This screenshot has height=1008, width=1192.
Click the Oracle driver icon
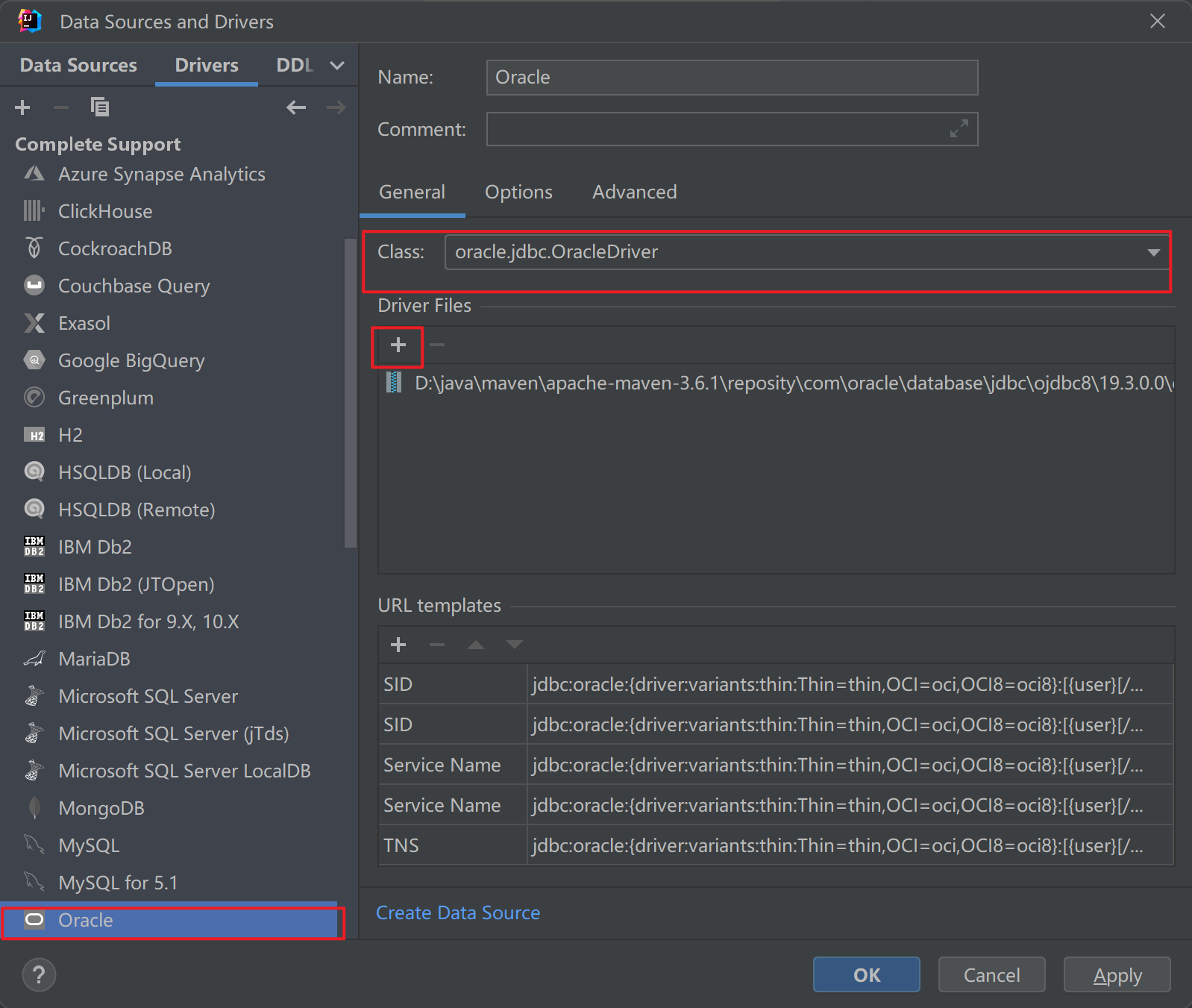click(34, 920)
